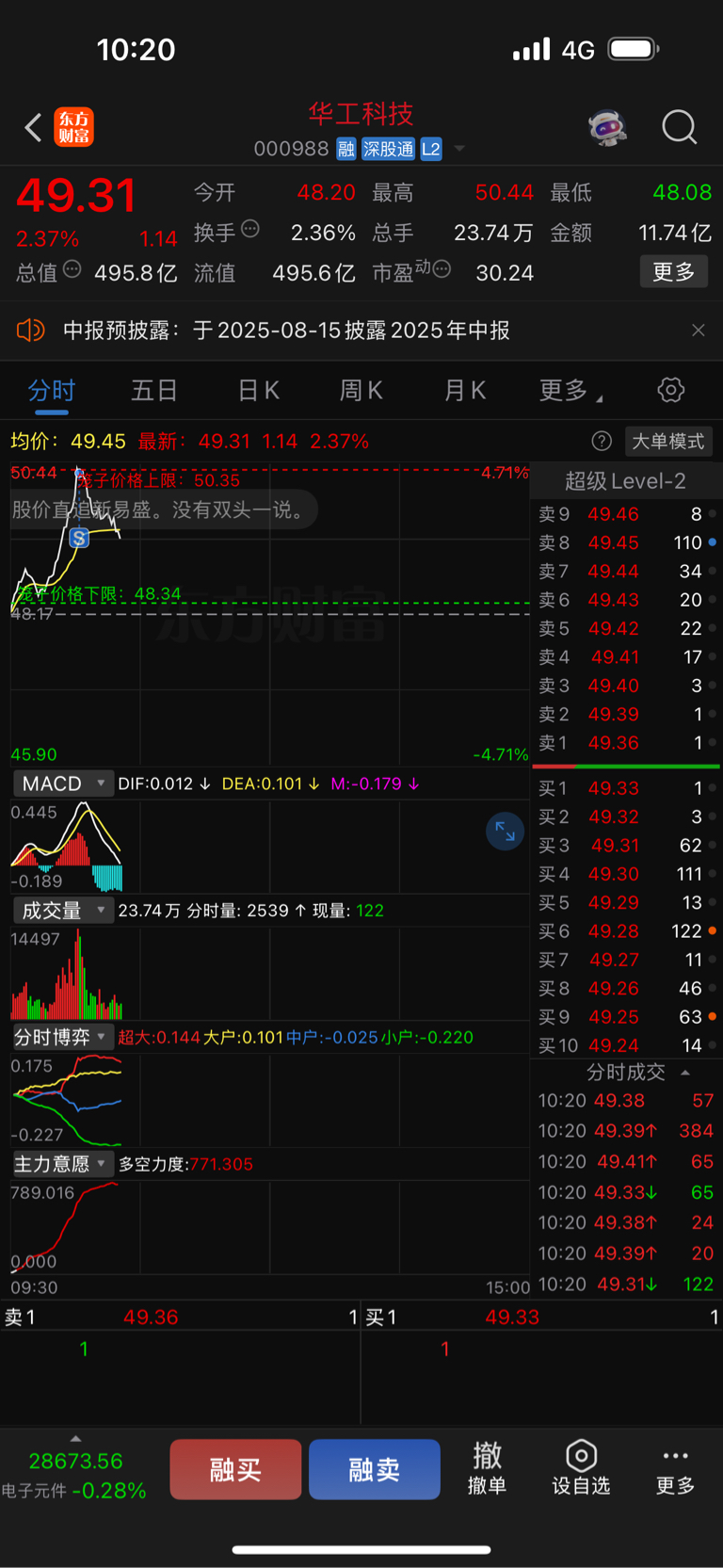Tap info icon beside 换手

[250, 229]
